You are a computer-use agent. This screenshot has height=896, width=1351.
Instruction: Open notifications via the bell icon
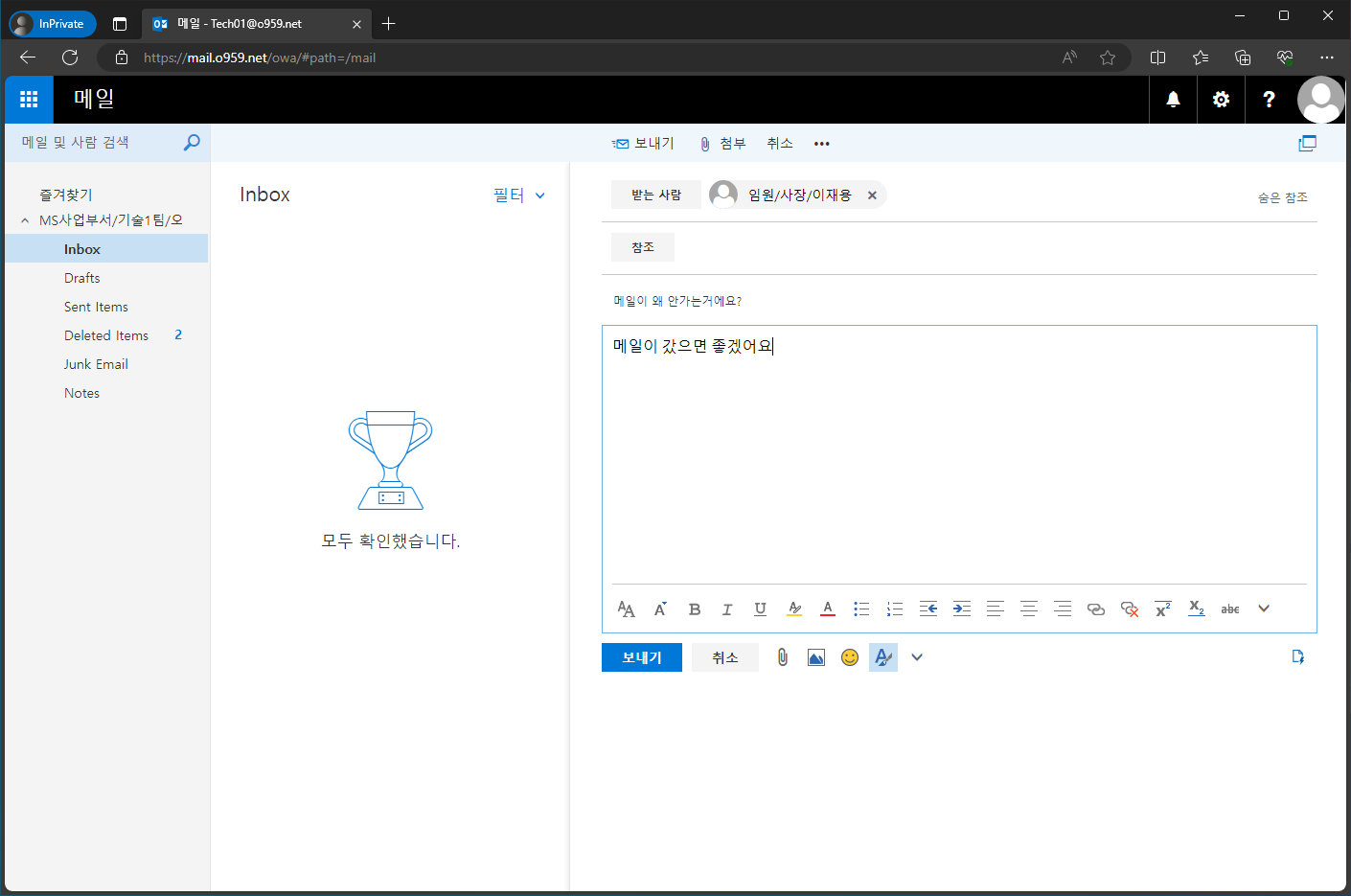(x=1172, y=99)
